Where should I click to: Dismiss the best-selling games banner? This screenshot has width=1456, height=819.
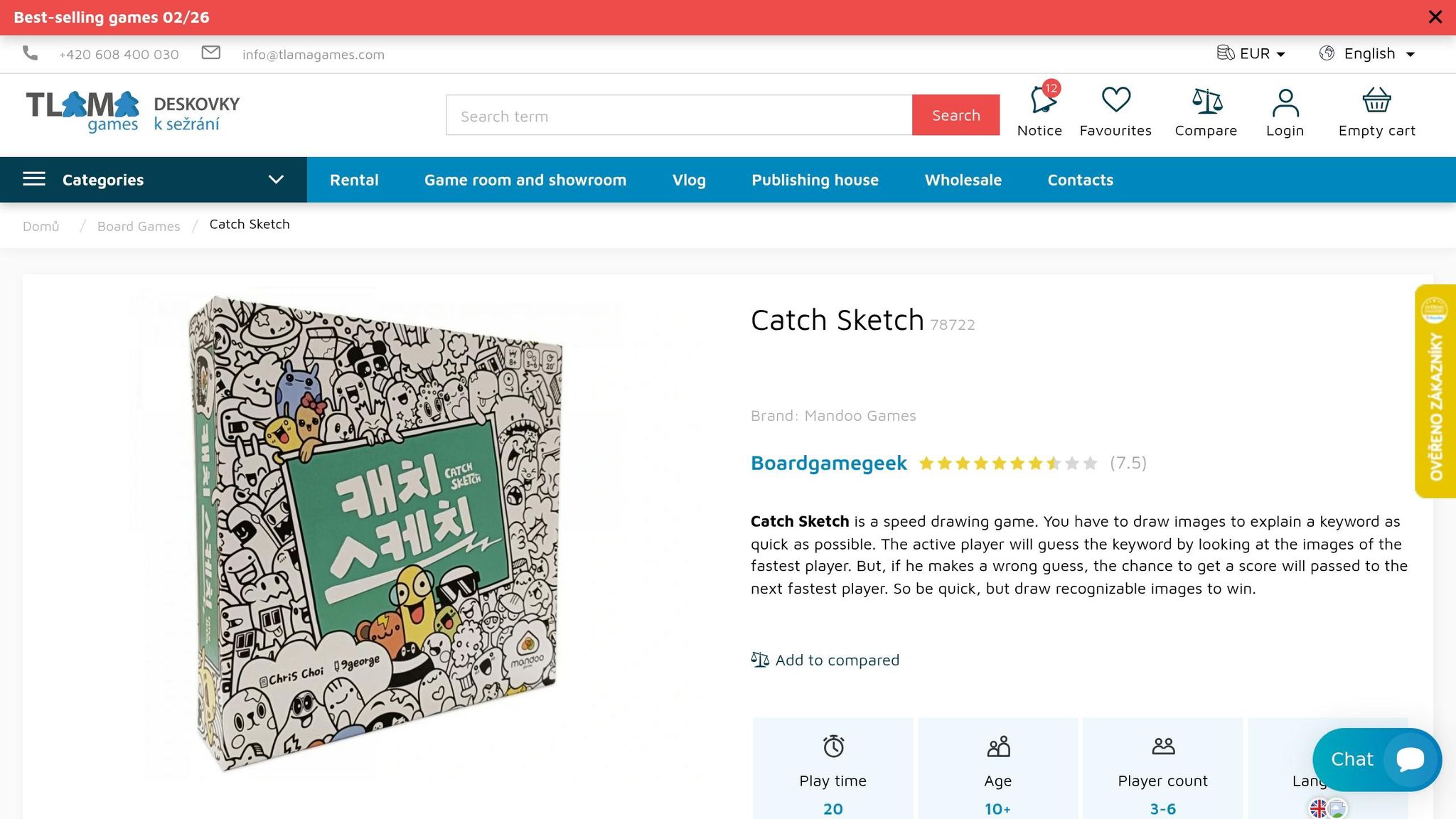click(1435, 17)
